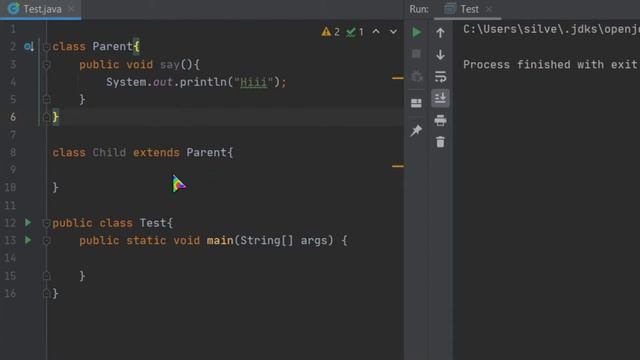Select the Test tab in Run panel

(468, 9)
